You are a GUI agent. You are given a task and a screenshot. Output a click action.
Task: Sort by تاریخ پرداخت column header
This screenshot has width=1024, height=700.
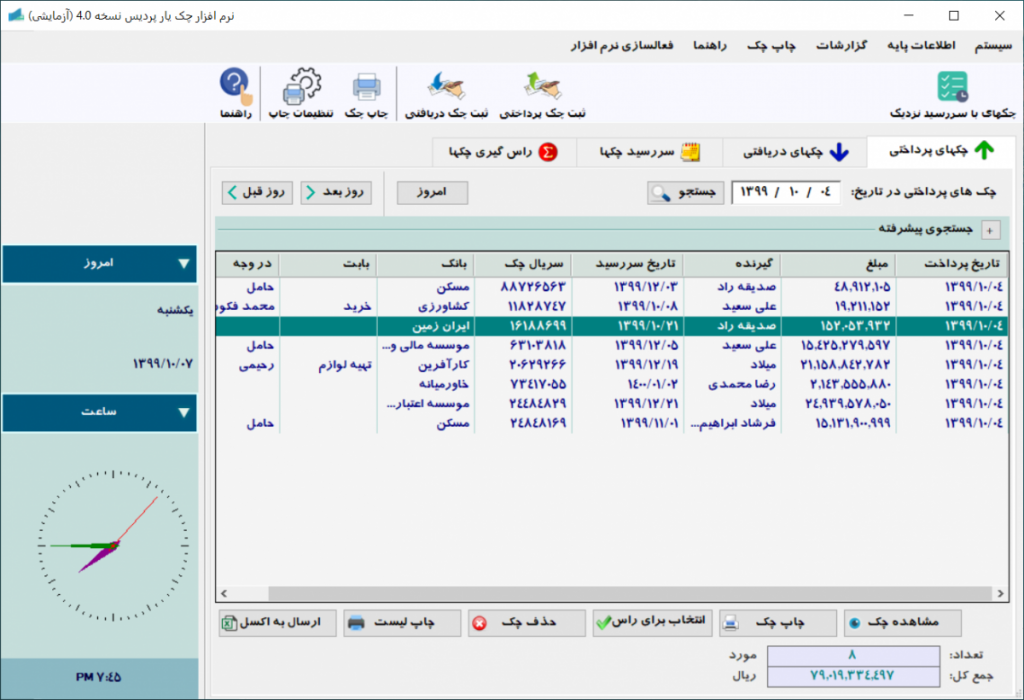click(952, 264)
